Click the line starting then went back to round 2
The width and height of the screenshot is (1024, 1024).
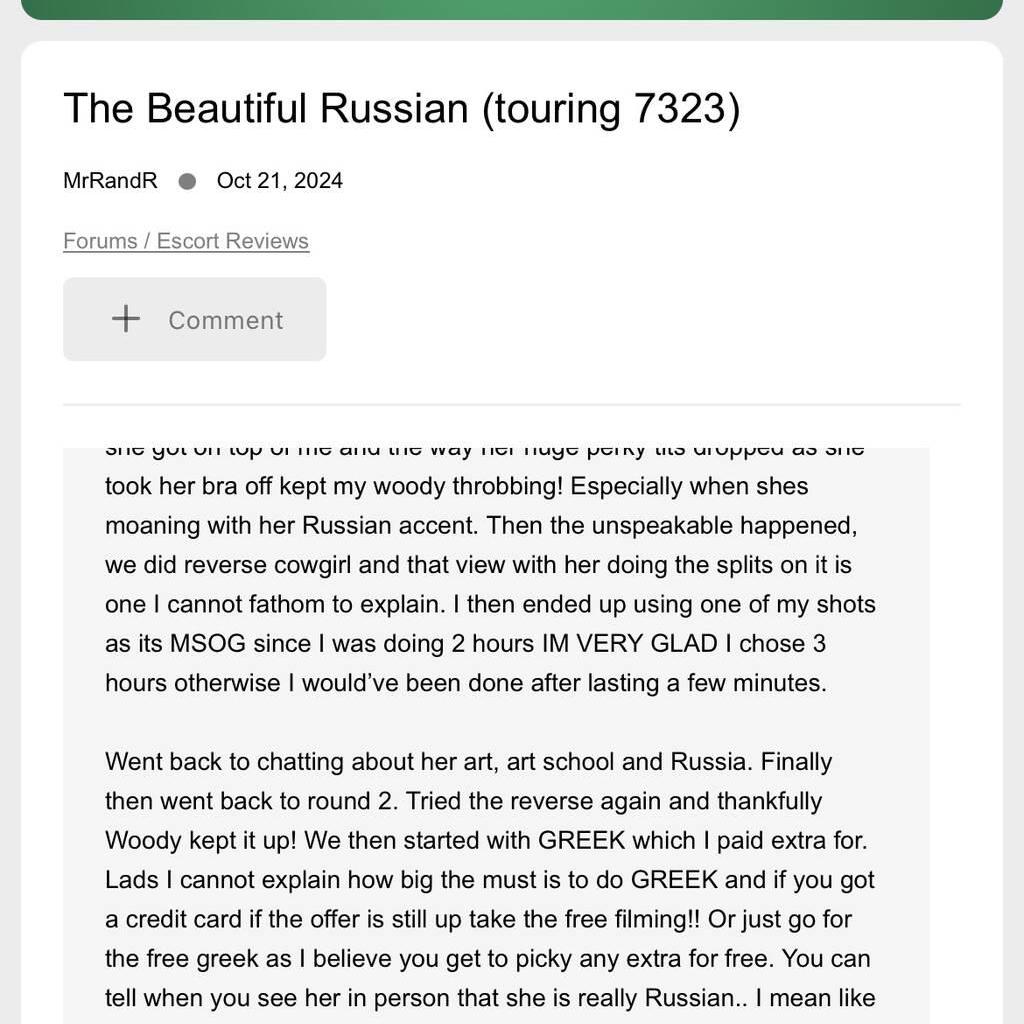463,801
